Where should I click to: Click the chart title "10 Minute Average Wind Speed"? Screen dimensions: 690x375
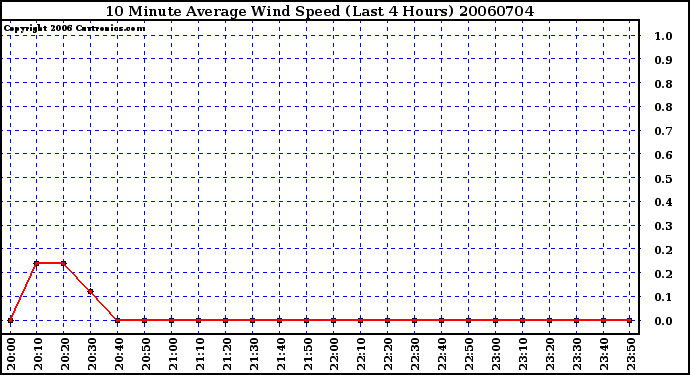(x=223, y=11)
